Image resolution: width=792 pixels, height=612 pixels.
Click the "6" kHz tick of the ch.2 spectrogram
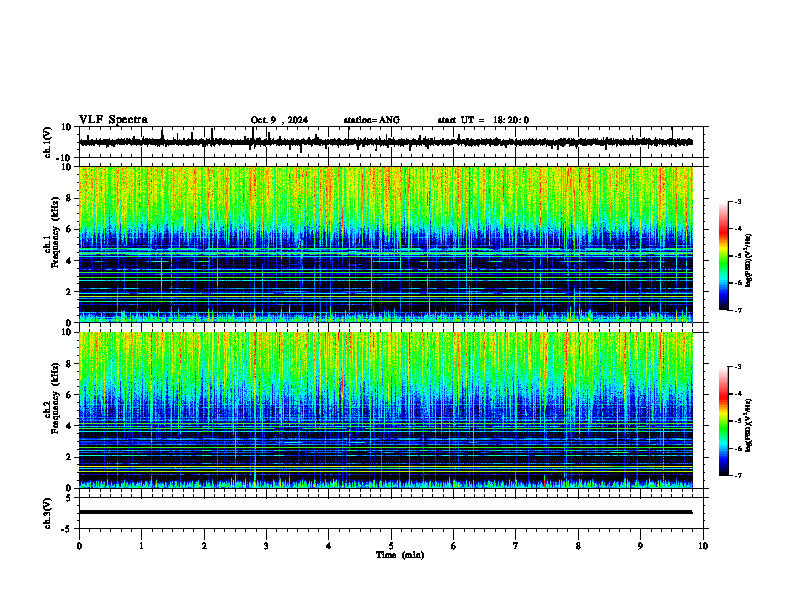69,395
